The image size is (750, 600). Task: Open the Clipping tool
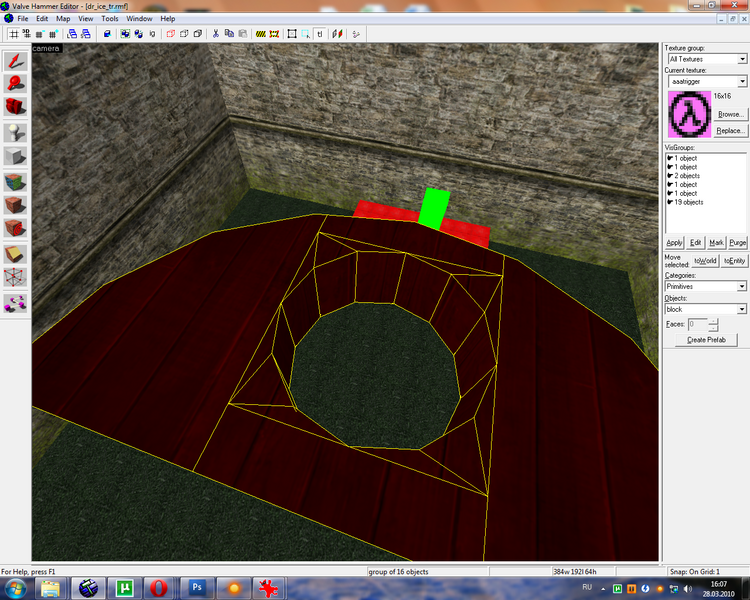15,254
